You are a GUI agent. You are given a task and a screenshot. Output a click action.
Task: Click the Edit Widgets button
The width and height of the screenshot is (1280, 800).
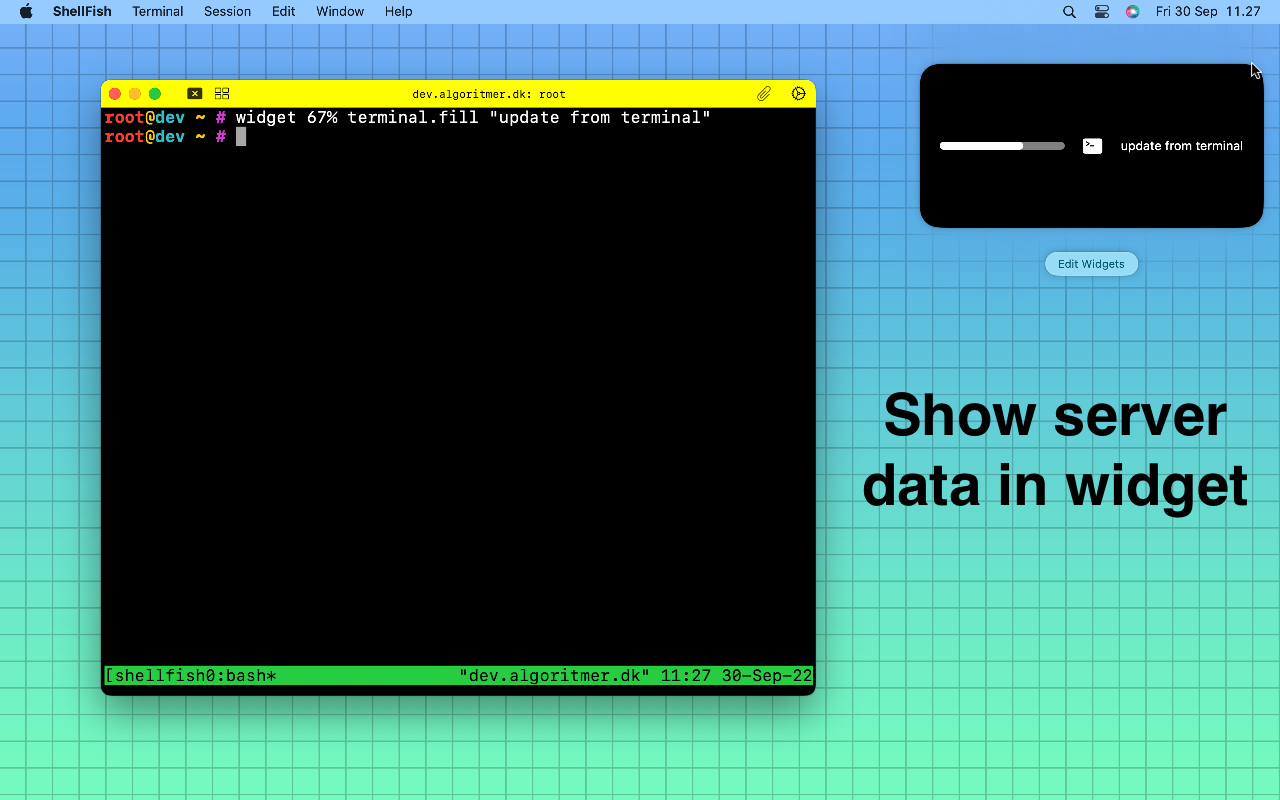point(1091,264)
